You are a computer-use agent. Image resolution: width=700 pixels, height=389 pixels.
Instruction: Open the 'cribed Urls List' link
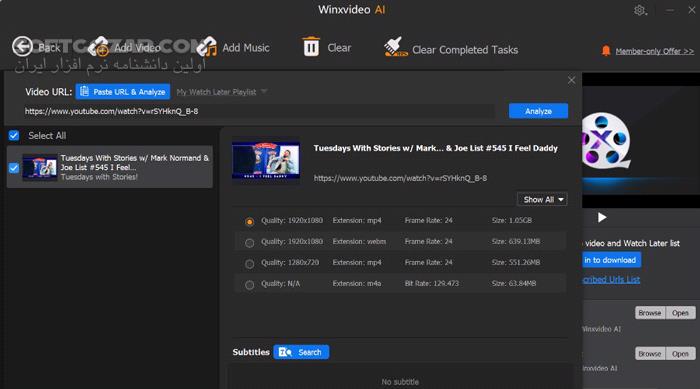point(611,280)
